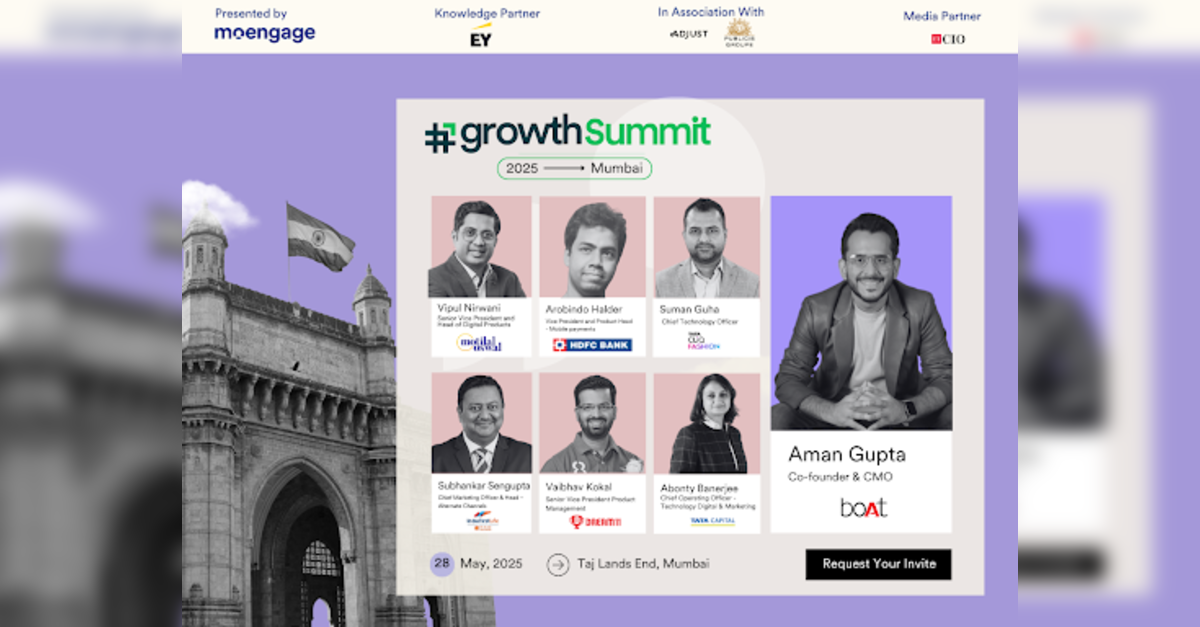Open Abonty Banerjee's speaker photo

click(706, 424)
